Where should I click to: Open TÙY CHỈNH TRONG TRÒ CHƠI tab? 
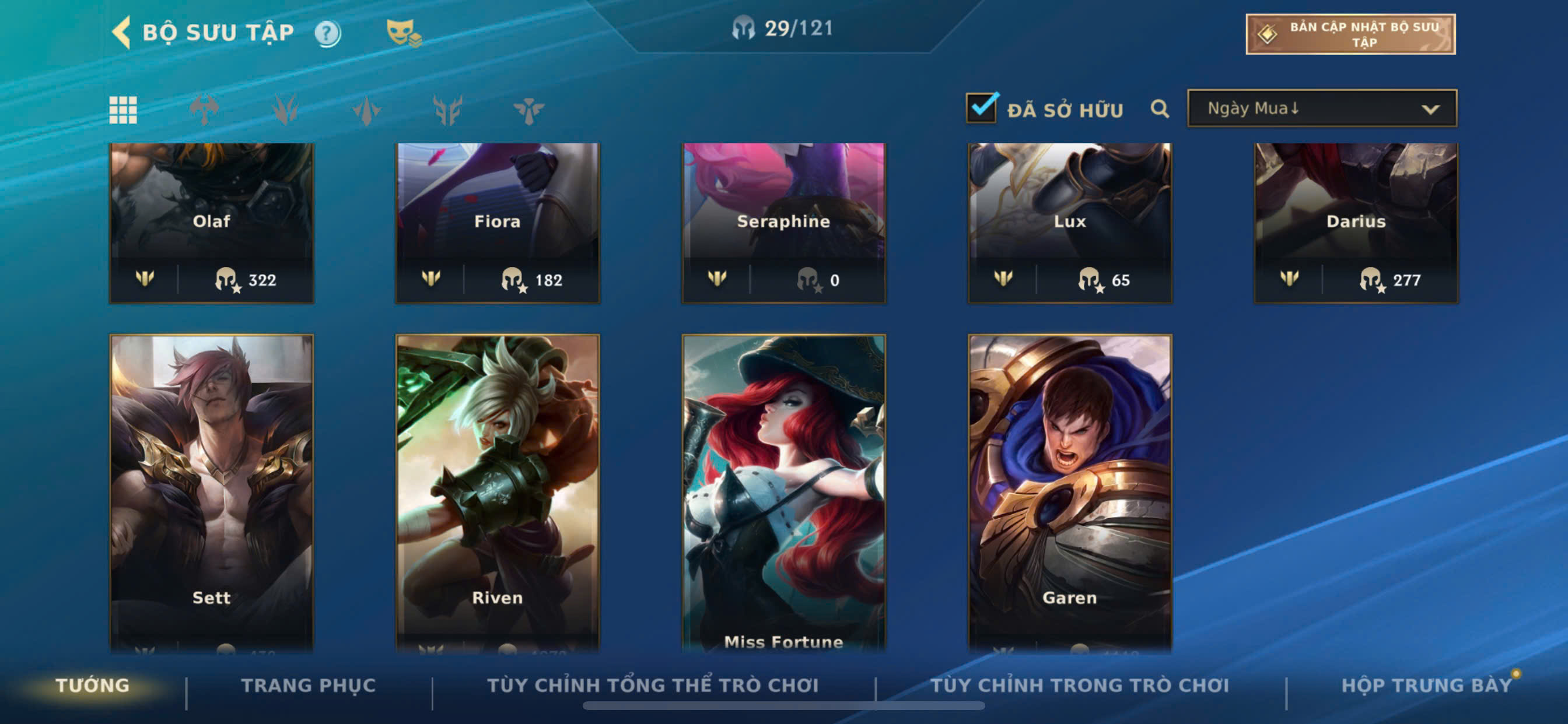point(1080,685)
